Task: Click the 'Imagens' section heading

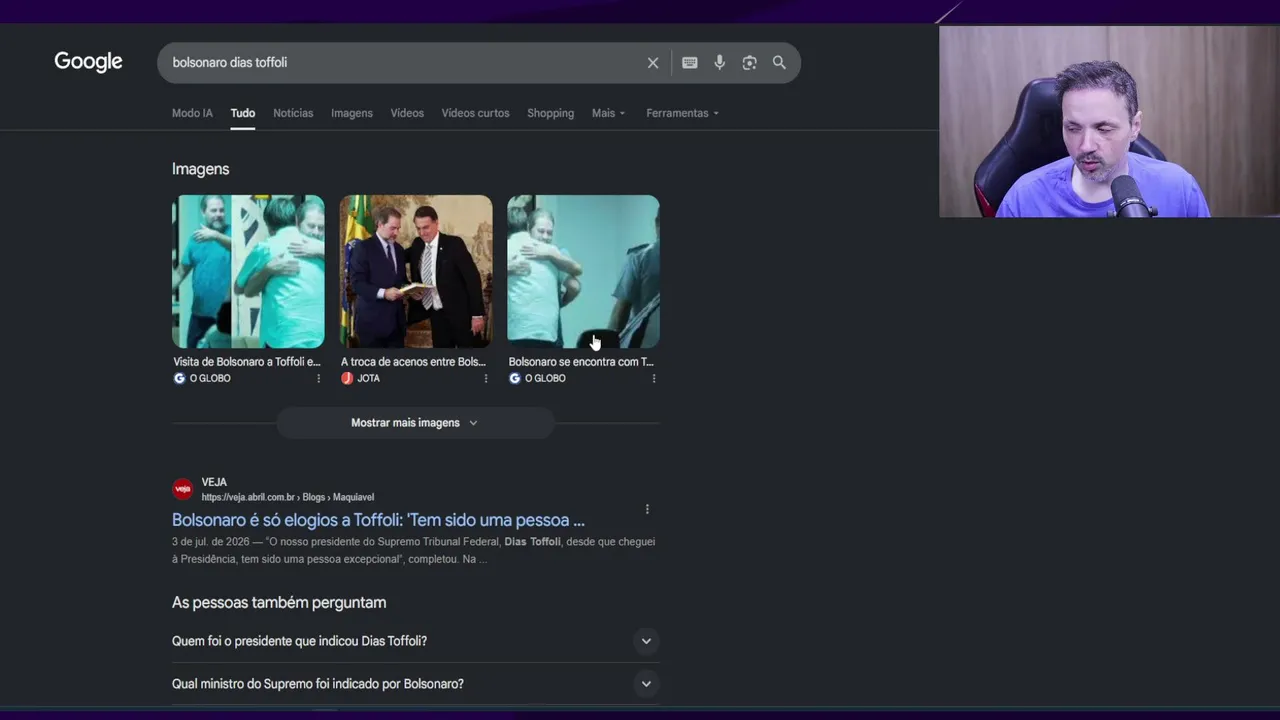Action: pos(200,169)
